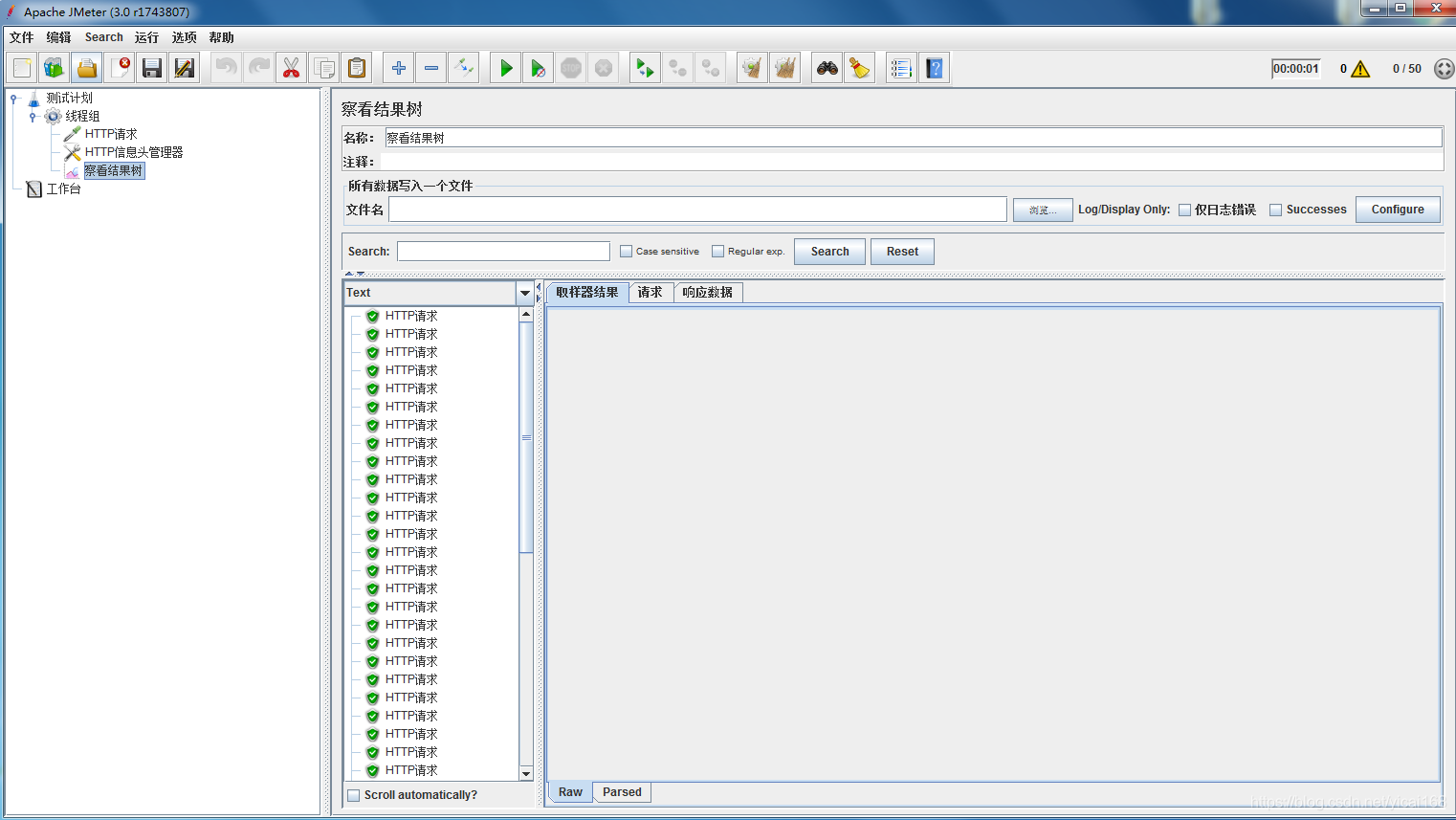Screen dimensions: 1456x820
Task: Open the 帮助 menu
Action: tap(221, 37)
